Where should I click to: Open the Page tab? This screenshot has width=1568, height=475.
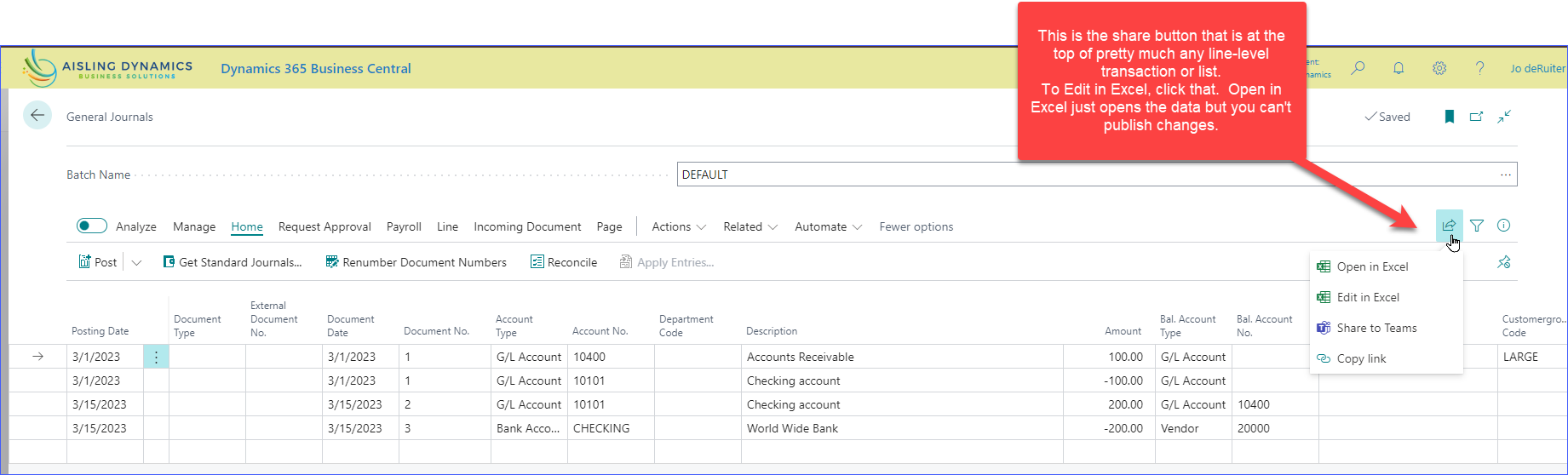pyautogui.click(x=609, y=226)
